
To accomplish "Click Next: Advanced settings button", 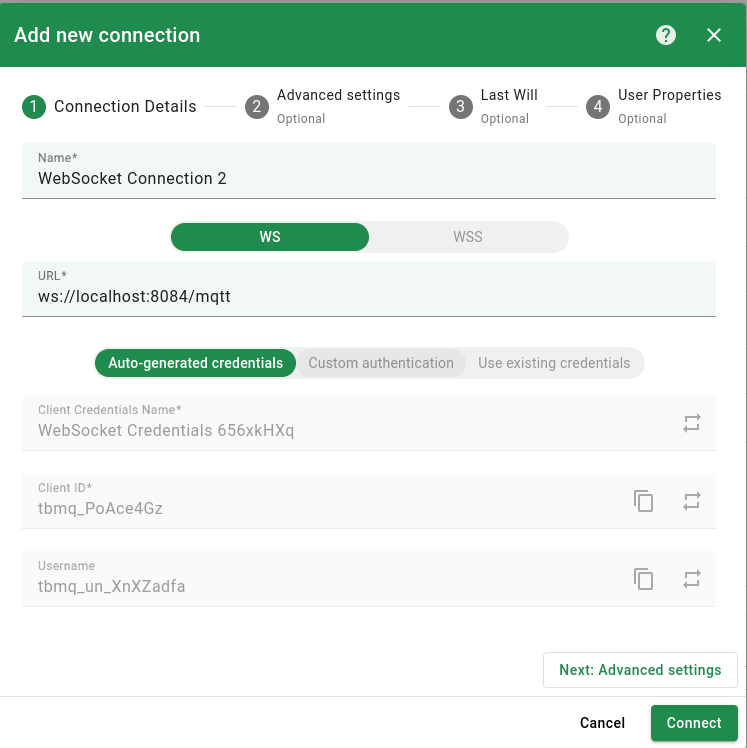I will [640, 670].
